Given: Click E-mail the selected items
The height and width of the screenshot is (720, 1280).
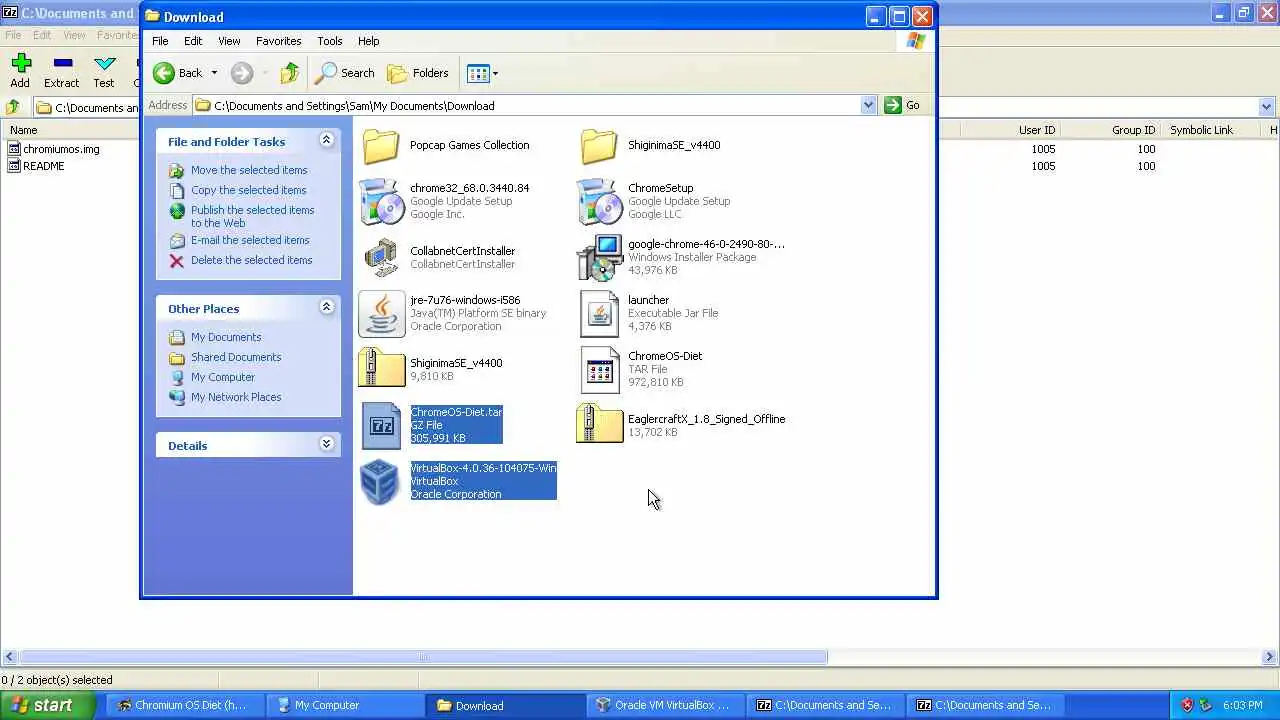Looking at the screenshot, I should pos(250,240).
